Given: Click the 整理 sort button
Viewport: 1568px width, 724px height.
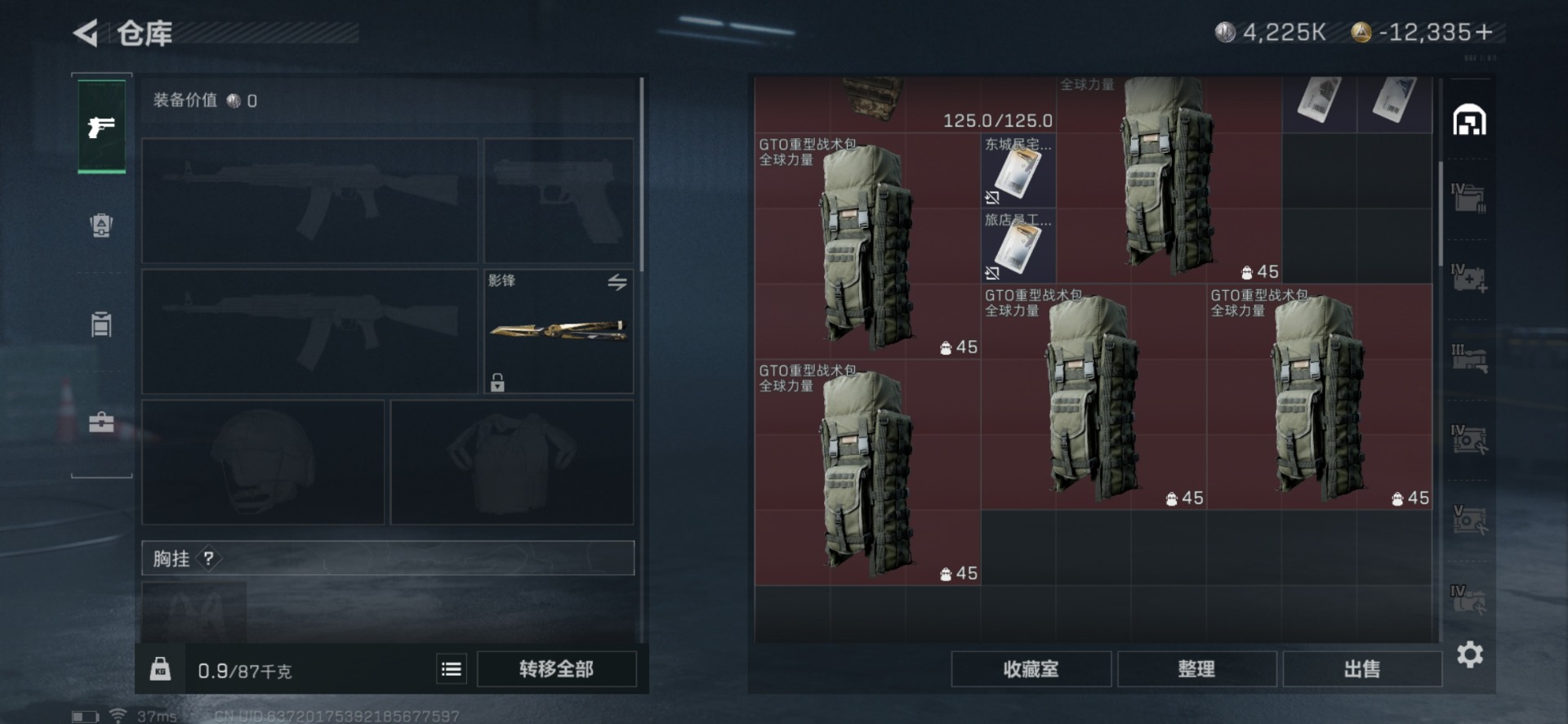Looking at the screenshot, I should 1196,669.
